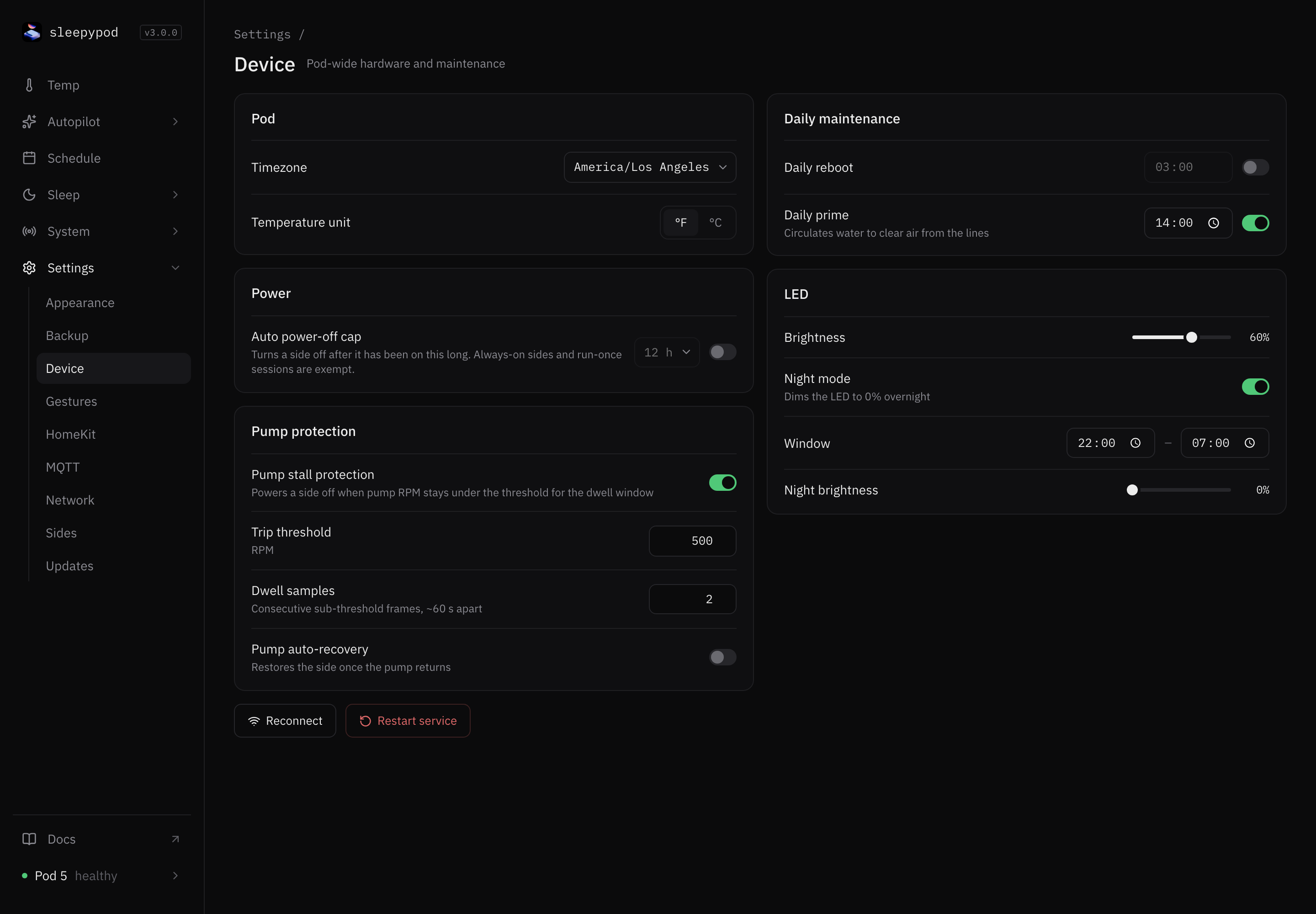
Task: Click the Settings breadcrumb link
Action: pyautogui.click(x=262, y=34)
